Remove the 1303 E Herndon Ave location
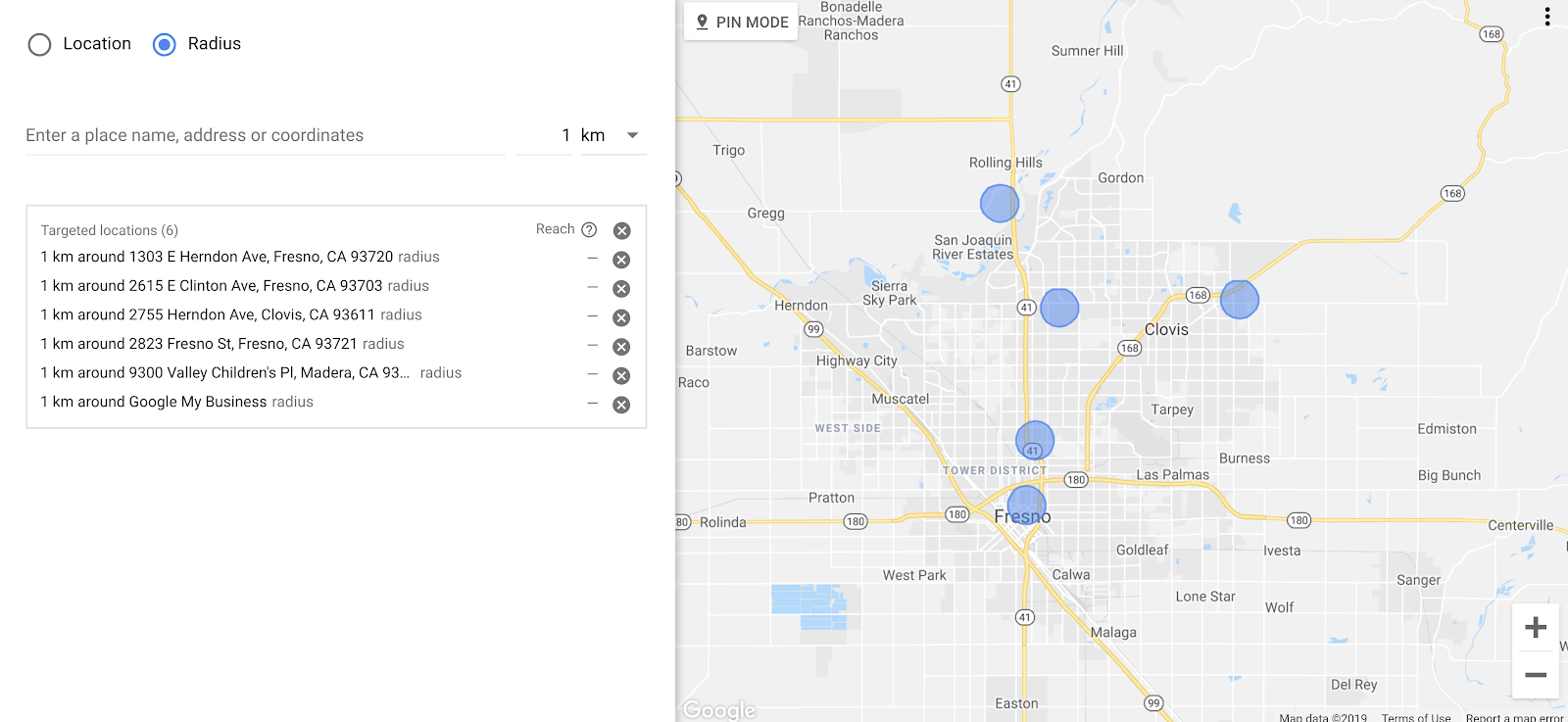The image size is (1568, 722). click(621, 260)
